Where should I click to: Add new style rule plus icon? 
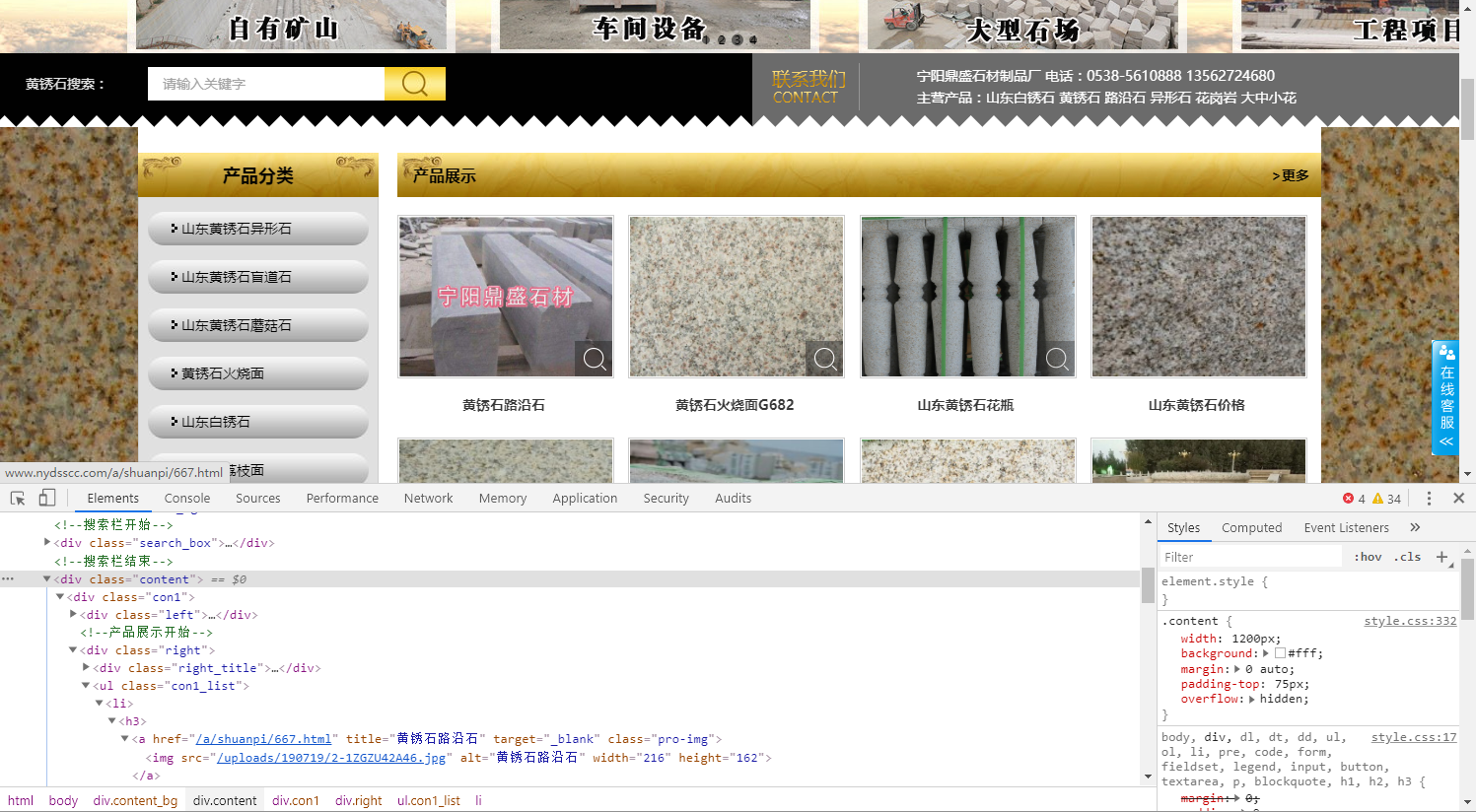pos(1441,557)
